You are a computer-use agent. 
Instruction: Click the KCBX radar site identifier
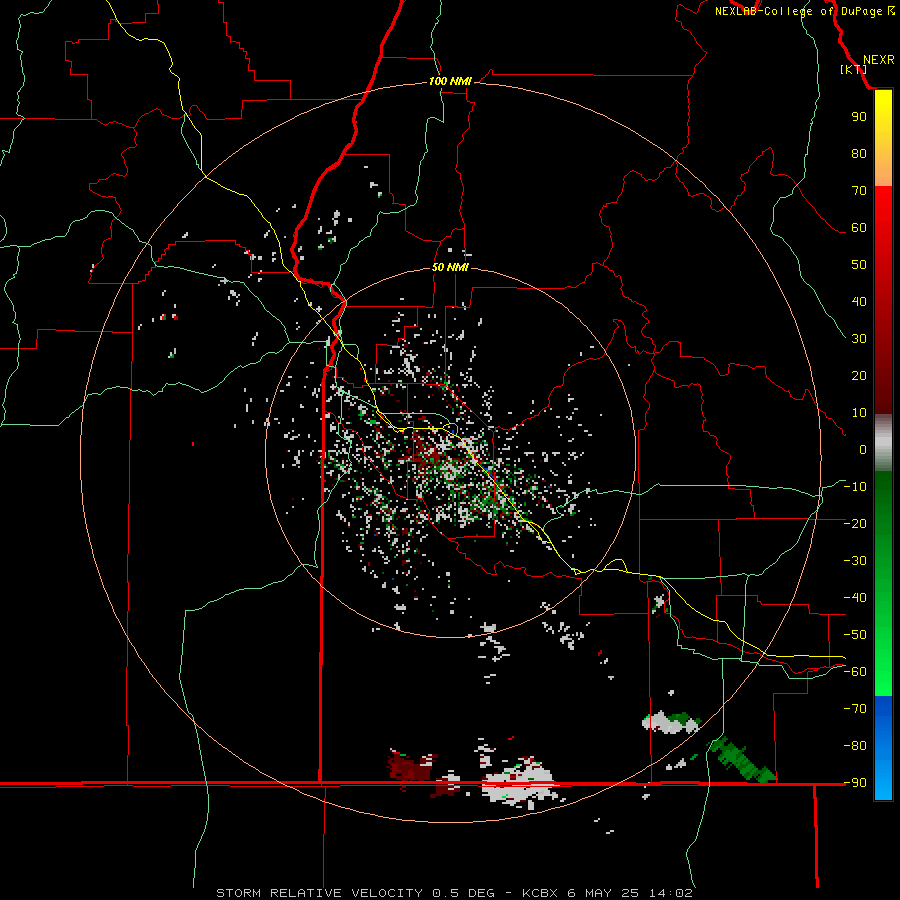pyautogui.click(x=540, y=893)
